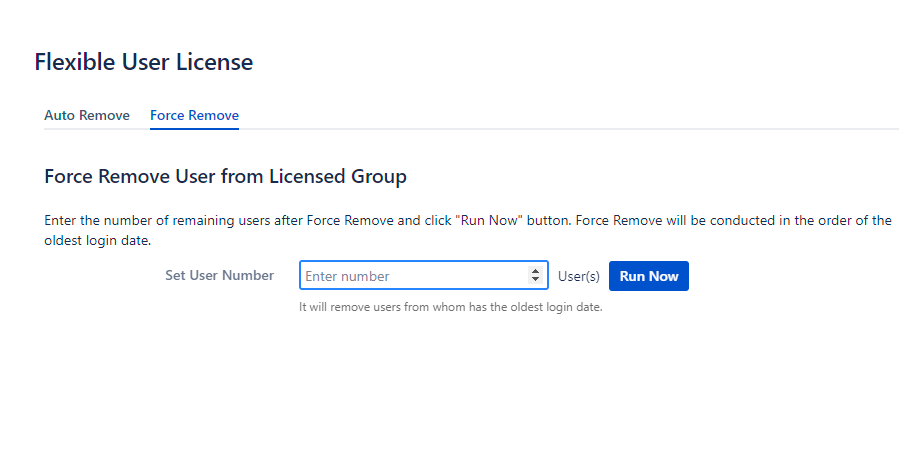Click the Run Now button
Viewport: 920px width, 450px height.
(648, 276)
